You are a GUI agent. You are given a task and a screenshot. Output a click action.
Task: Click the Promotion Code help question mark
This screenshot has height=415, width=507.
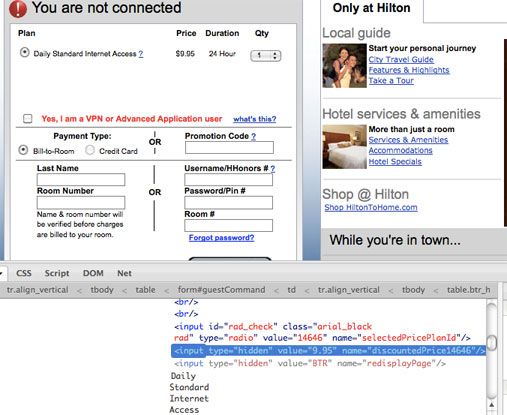[x=254, y=136]
